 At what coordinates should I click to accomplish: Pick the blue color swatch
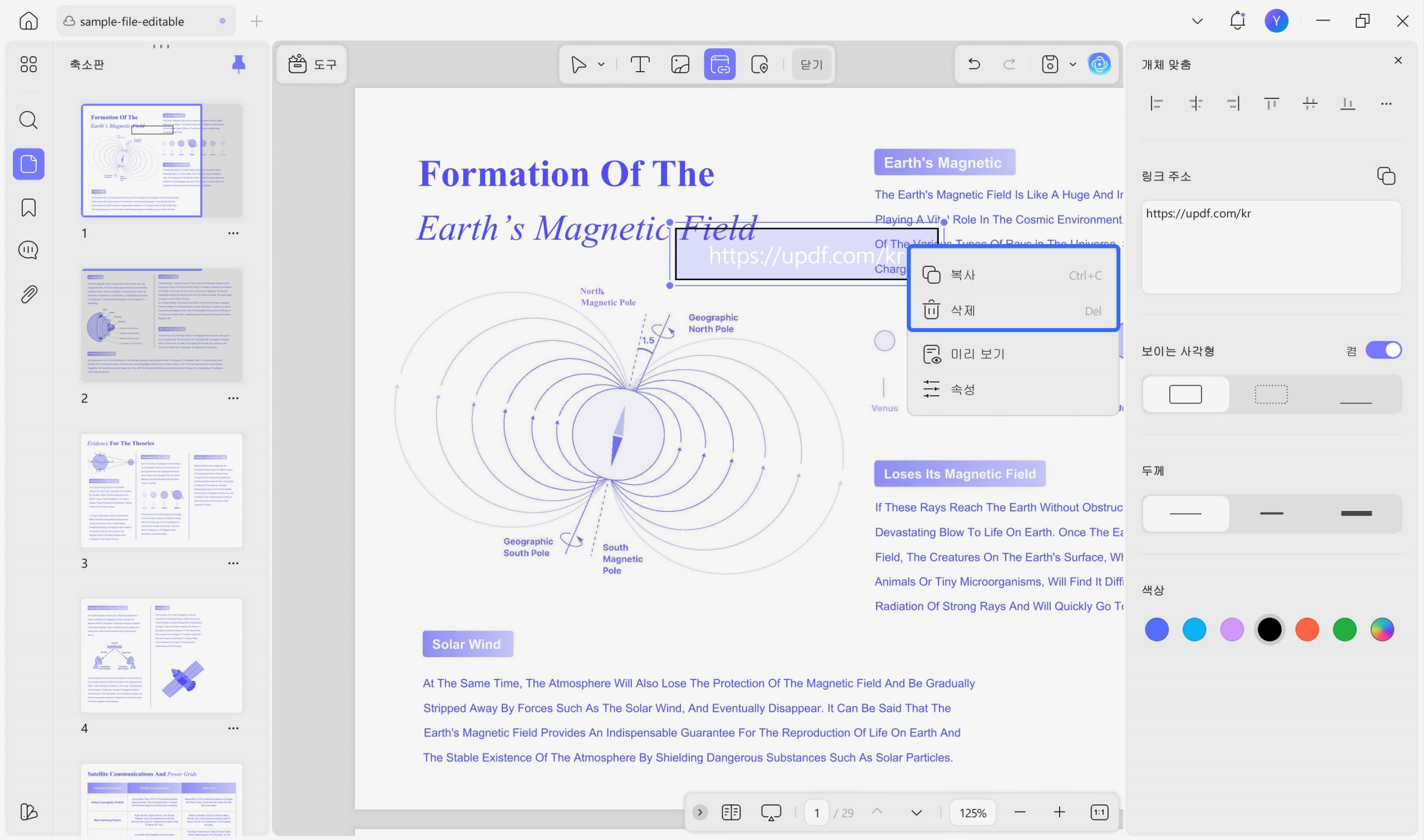click(1157, 629)
